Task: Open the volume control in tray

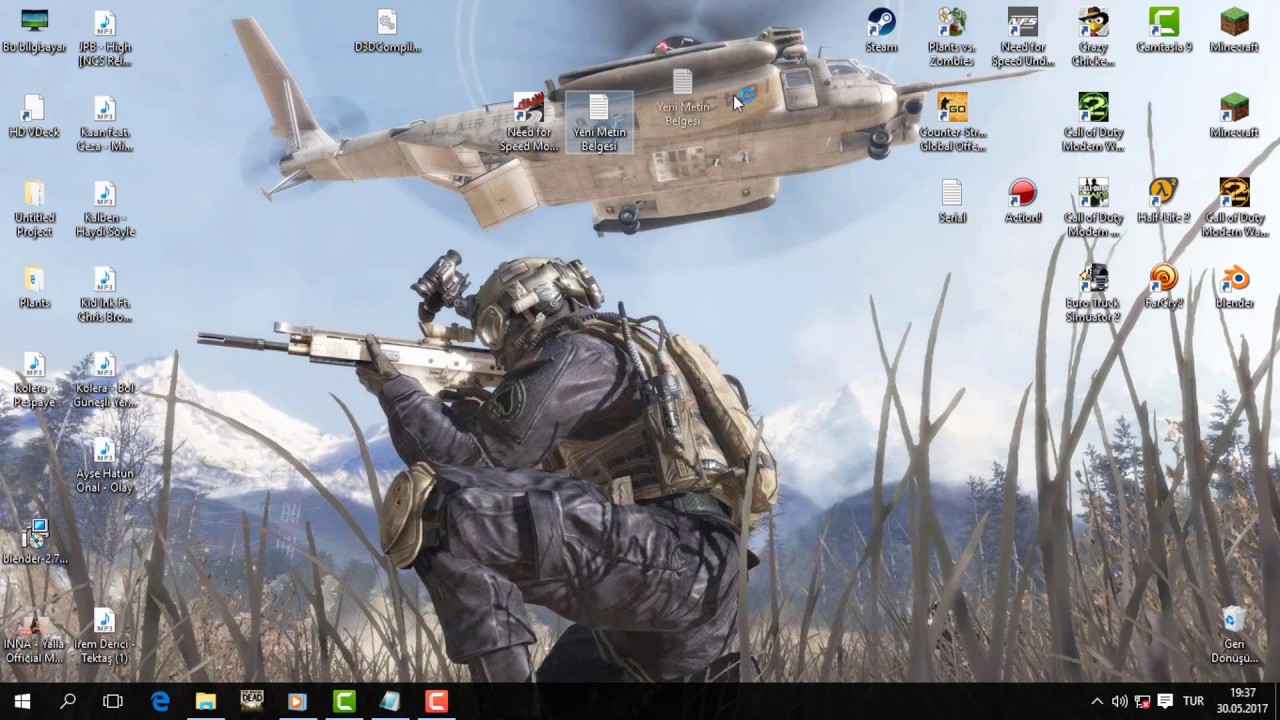Action: (x=1119, y=701)
